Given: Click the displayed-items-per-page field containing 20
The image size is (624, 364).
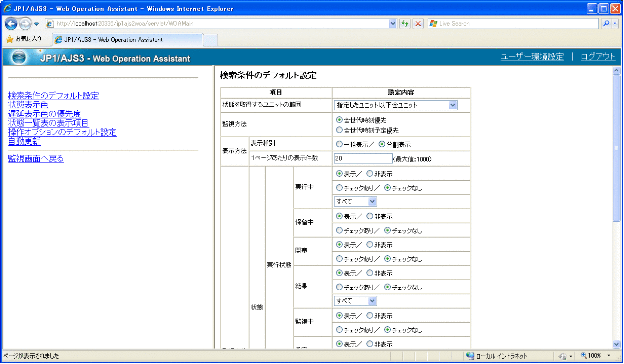Looking at the screenshot, I should (x=363, y=158).
